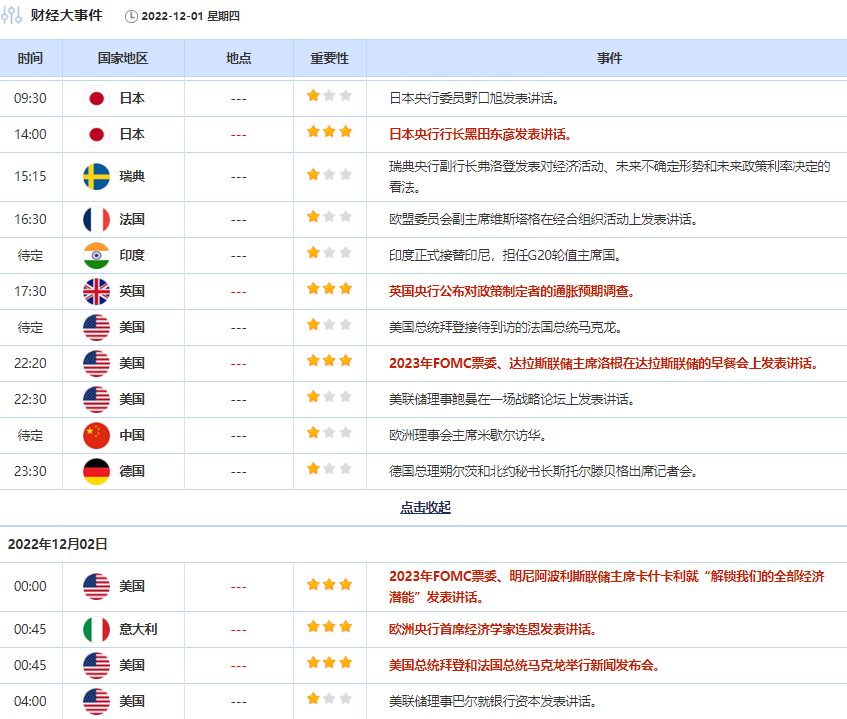Click the Germany flag icon

[96, 471]
